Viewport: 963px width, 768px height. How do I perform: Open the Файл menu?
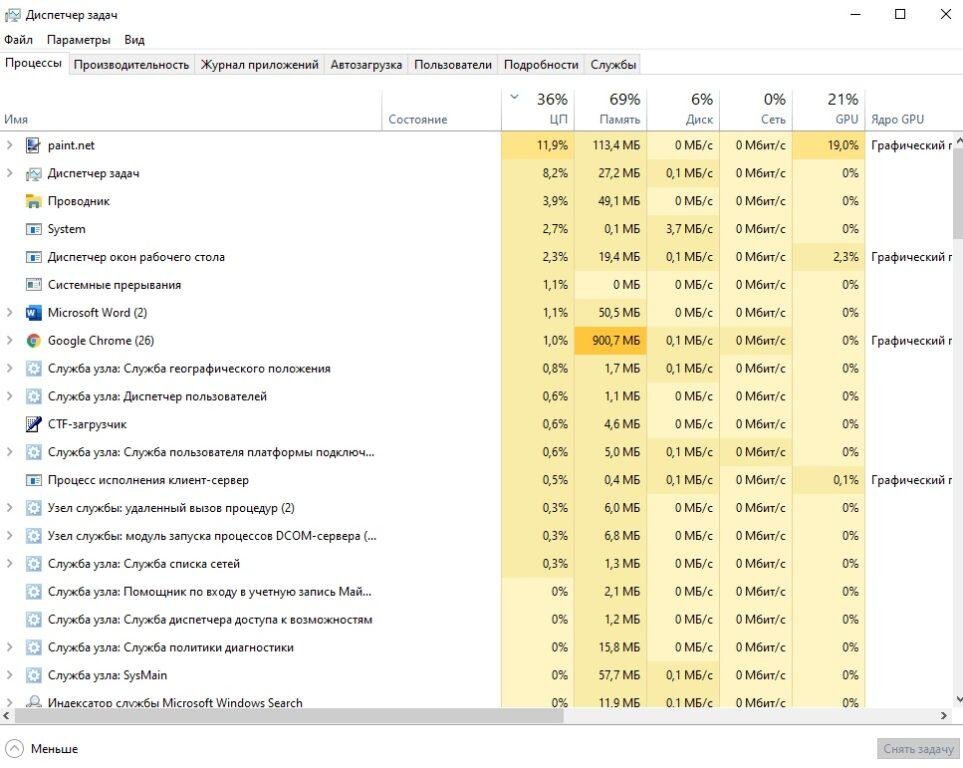[x=18, y=40]
